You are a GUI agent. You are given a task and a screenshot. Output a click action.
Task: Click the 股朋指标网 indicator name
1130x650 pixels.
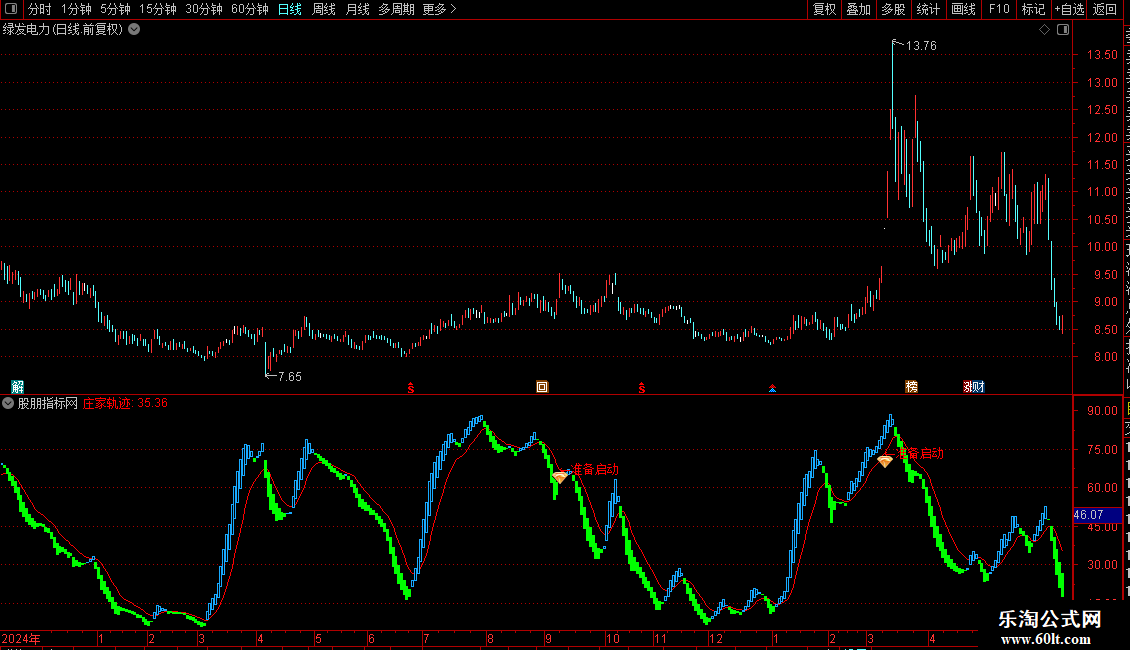pyautogui.click(x=48, y=404)
